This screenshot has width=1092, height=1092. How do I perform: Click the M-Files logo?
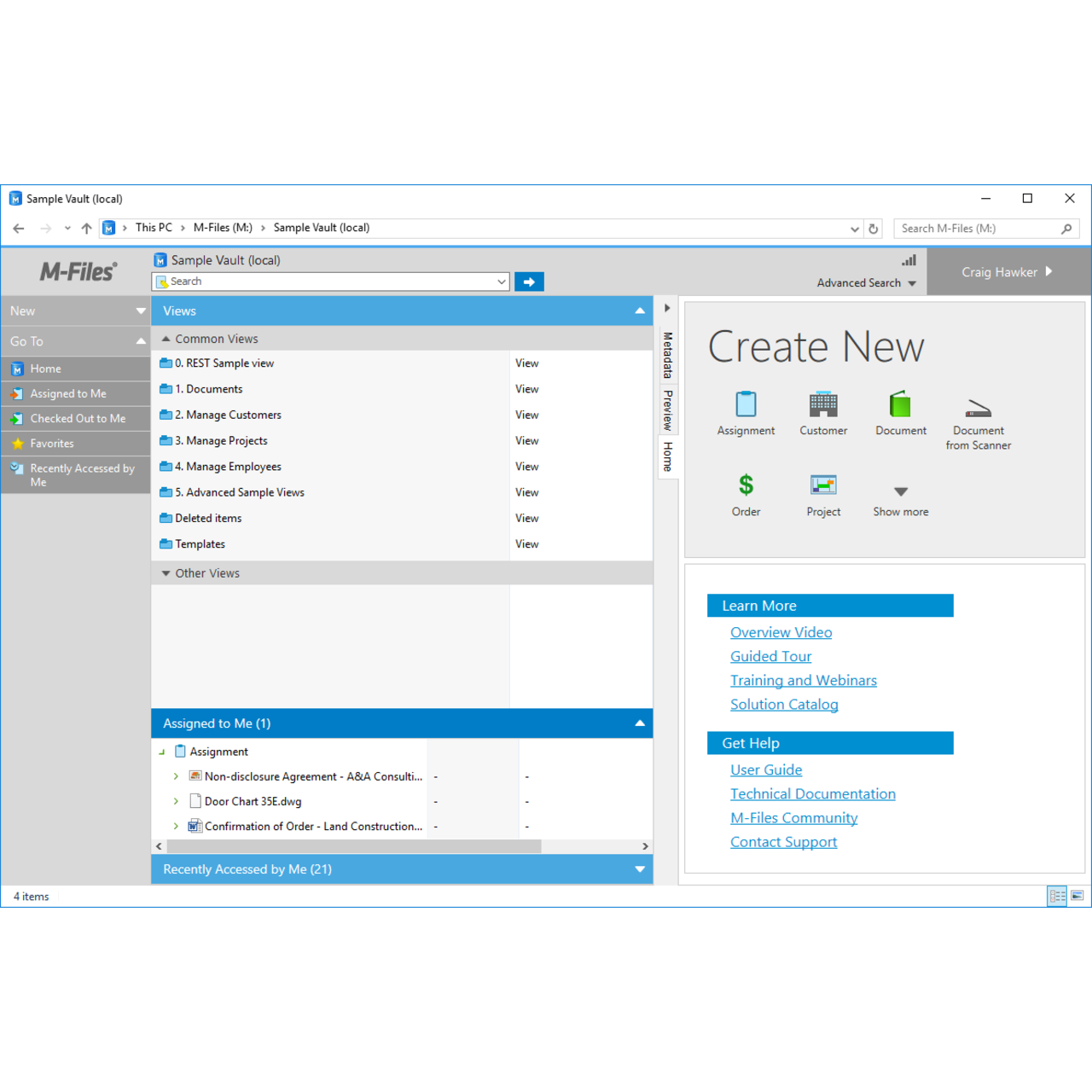(78, 272)
